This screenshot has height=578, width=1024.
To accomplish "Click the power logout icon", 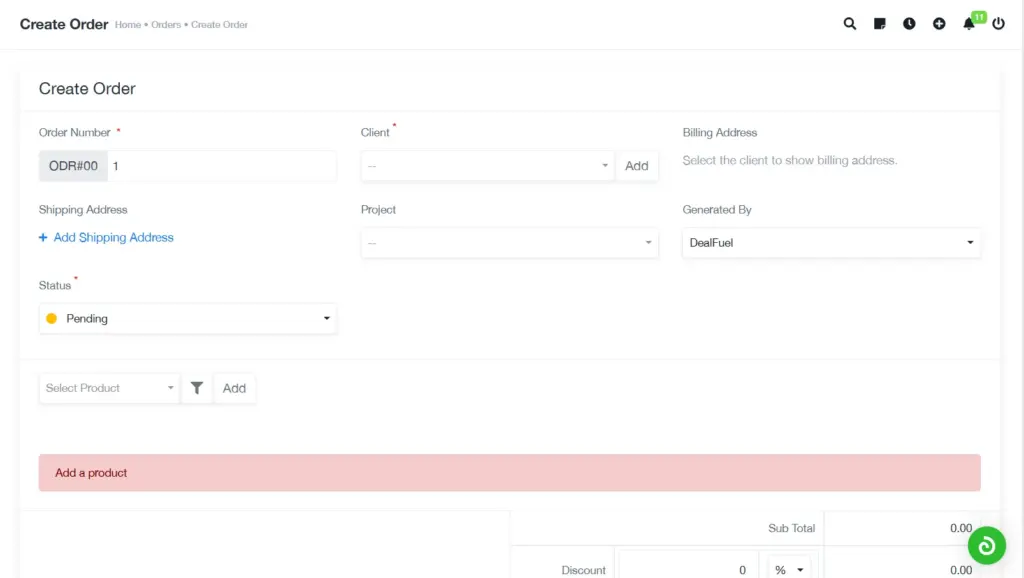I will (x=998, y=23).
